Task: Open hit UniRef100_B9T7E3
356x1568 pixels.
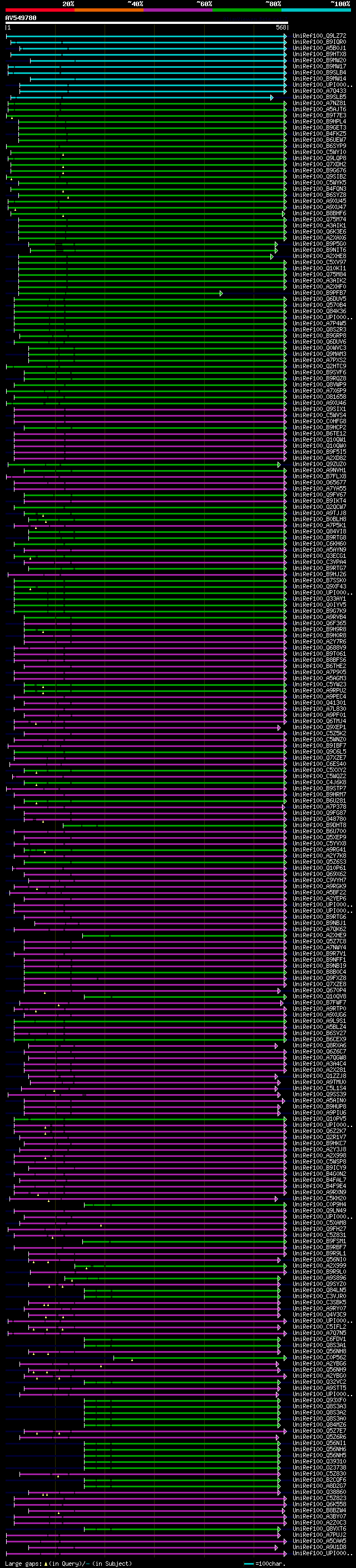Action: coord(319,116)
